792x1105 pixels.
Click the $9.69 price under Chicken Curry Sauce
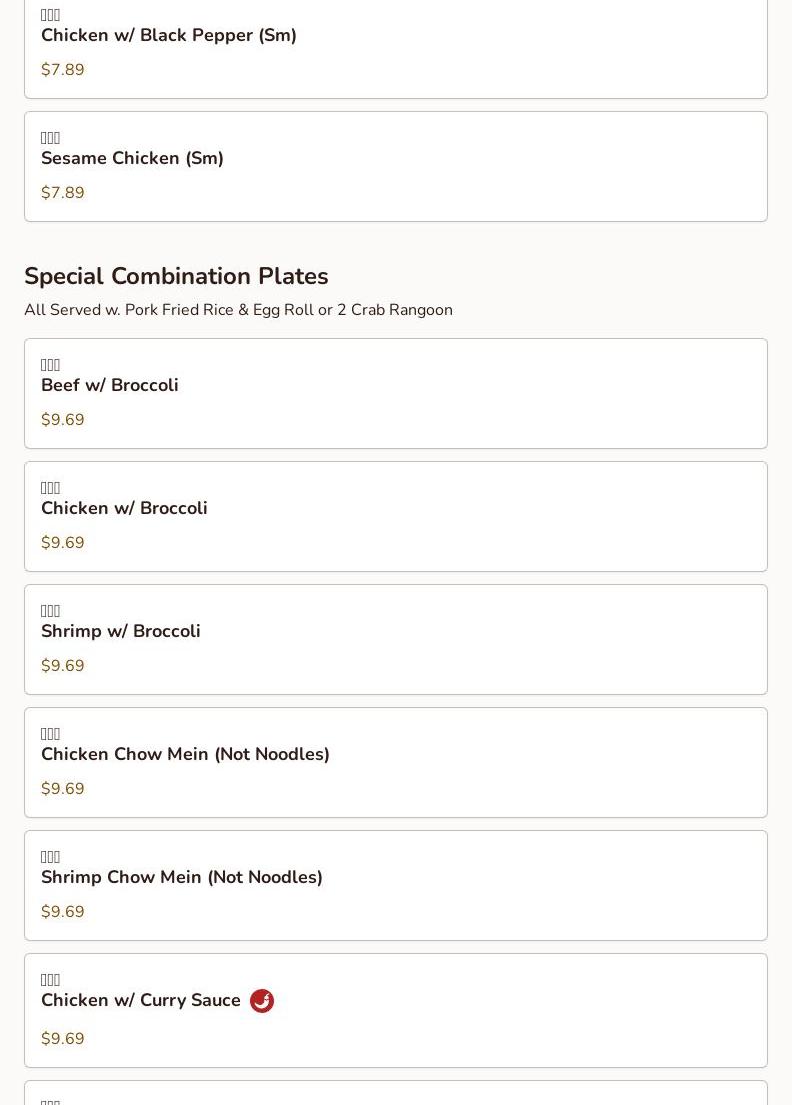click(x=63, y=1039)
